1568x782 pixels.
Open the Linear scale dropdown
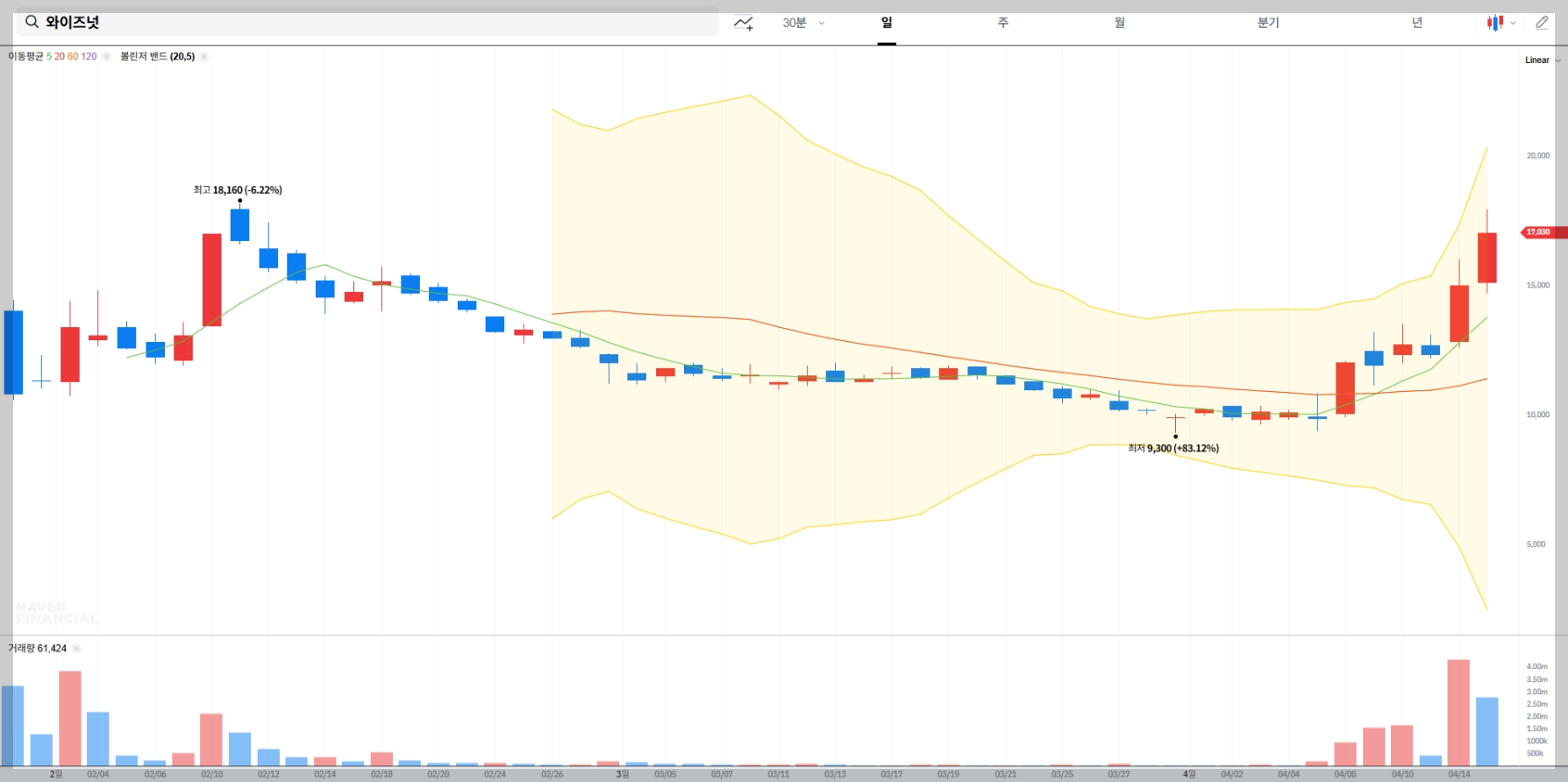coord(1543,60)
